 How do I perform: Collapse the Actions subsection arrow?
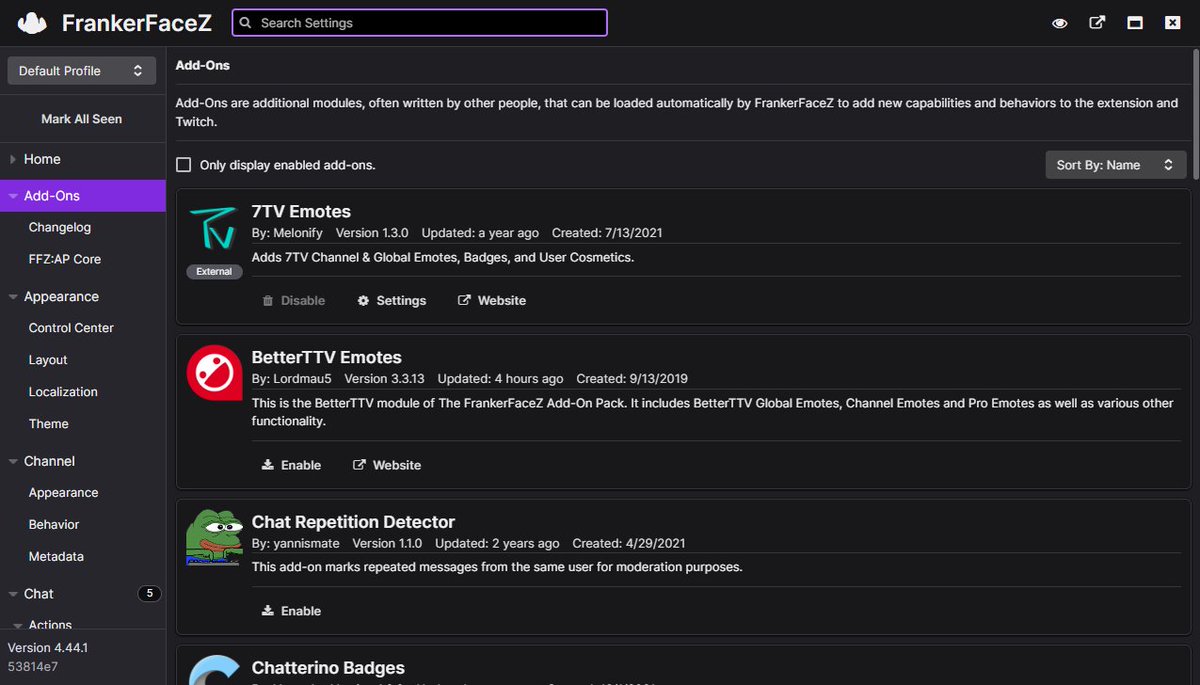(18, 625)
